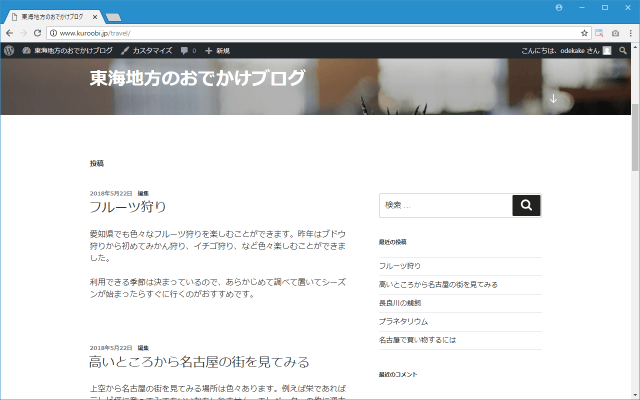Open 長良川の鵜飼 in the recent posts list

pos(400,303)
